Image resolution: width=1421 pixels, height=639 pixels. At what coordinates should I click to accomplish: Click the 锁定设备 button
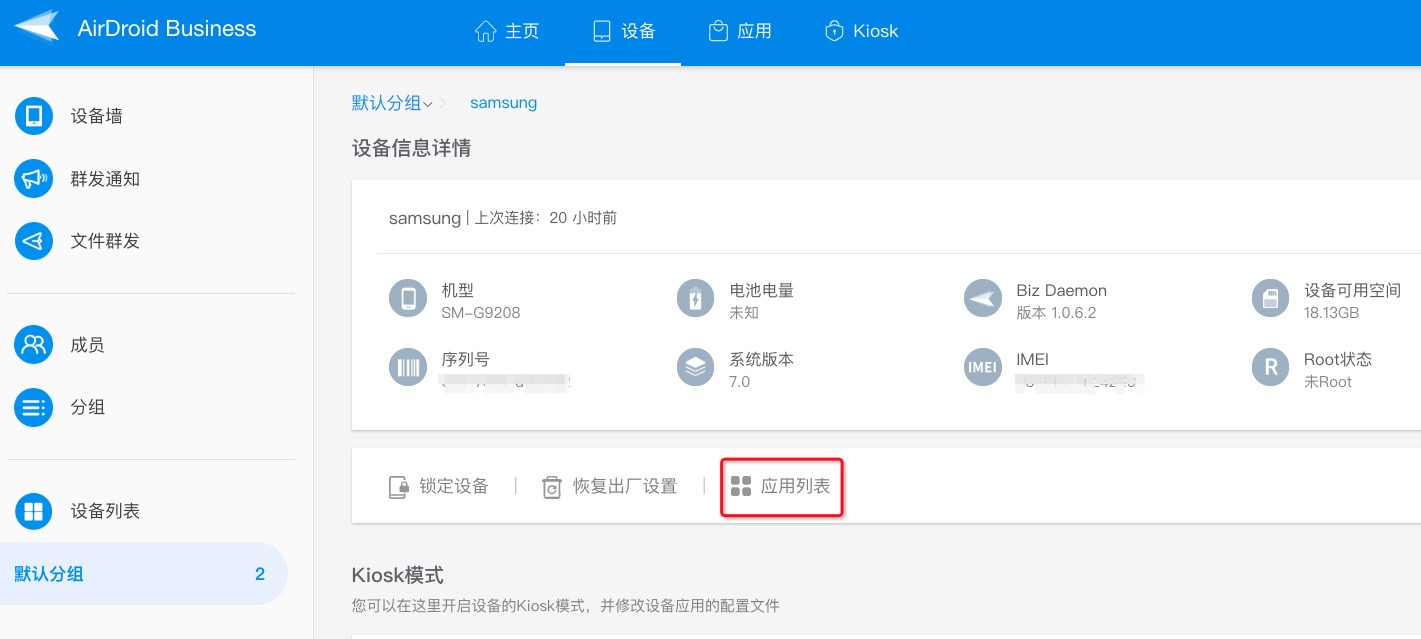click(x=438, y=487)
